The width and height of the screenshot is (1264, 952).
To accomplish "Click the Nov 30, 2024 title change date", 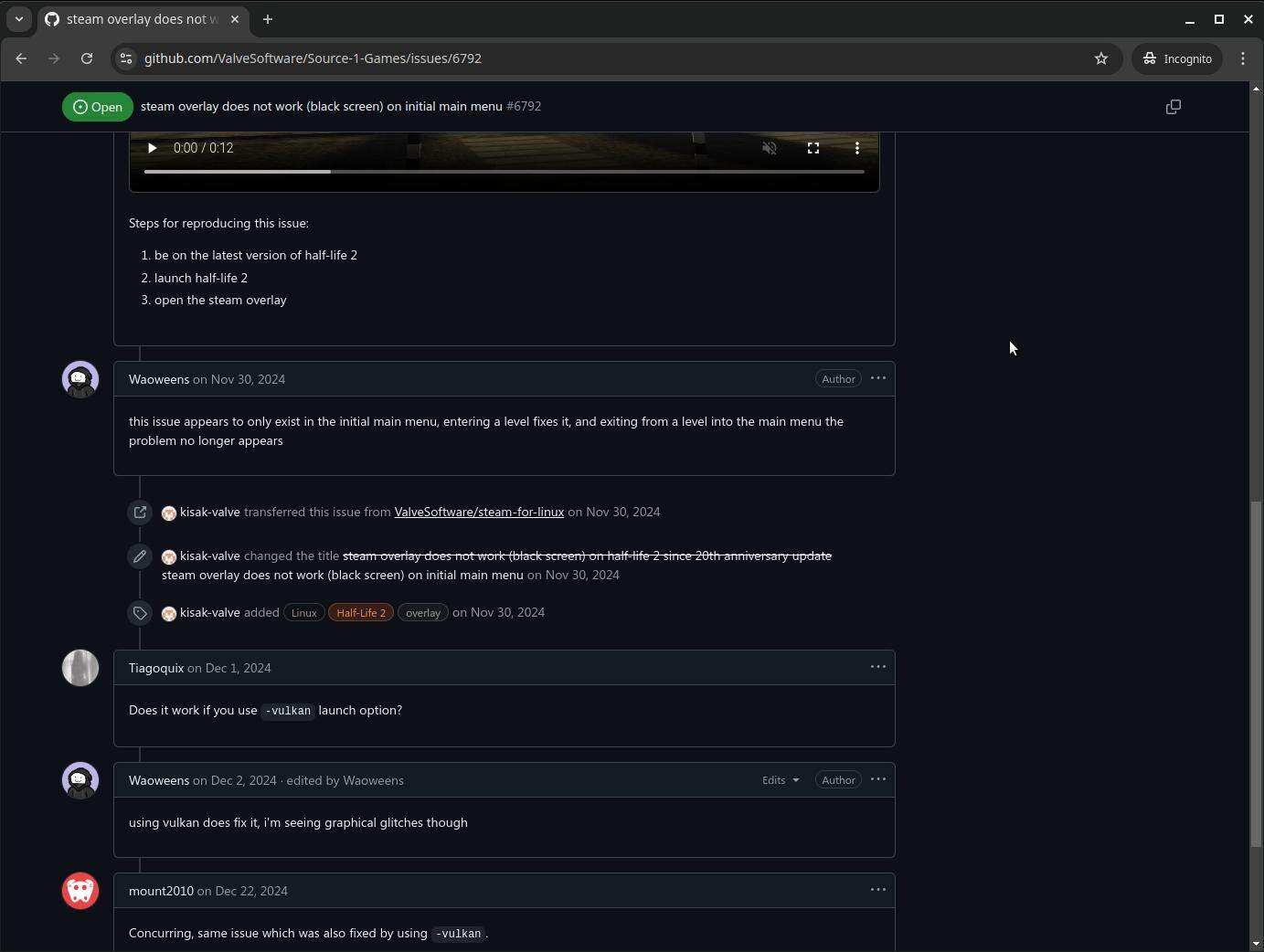I will click(x=582, y=575).
